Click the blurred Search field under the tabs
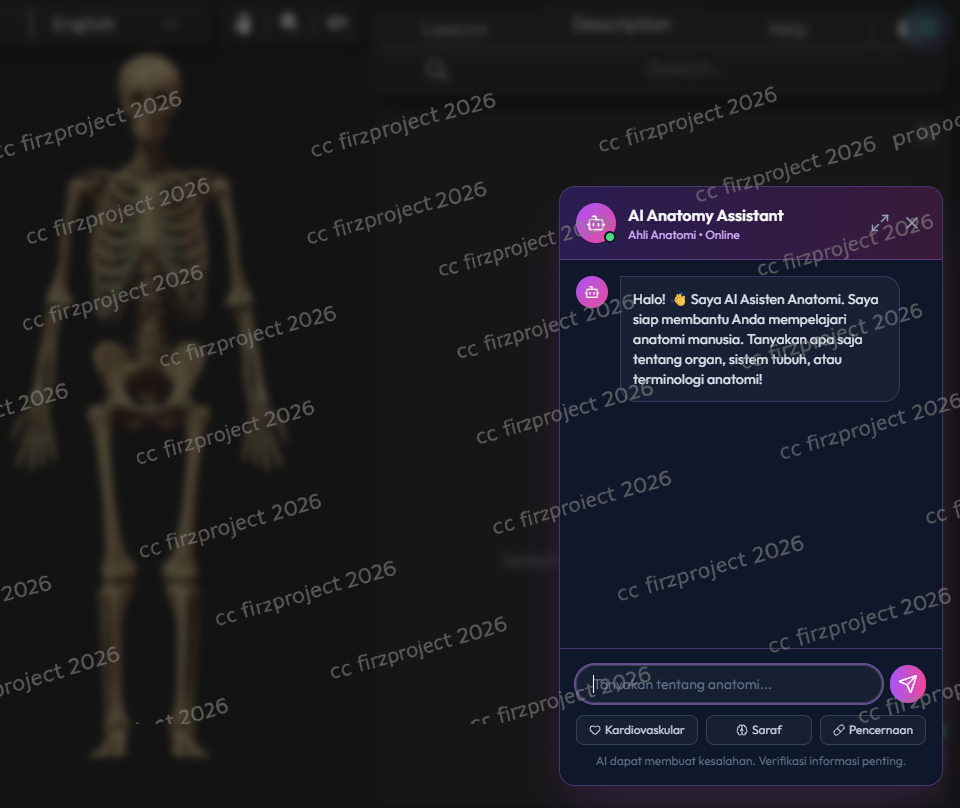The height and width of the screenshot is (808, 960). click(660, 68)
